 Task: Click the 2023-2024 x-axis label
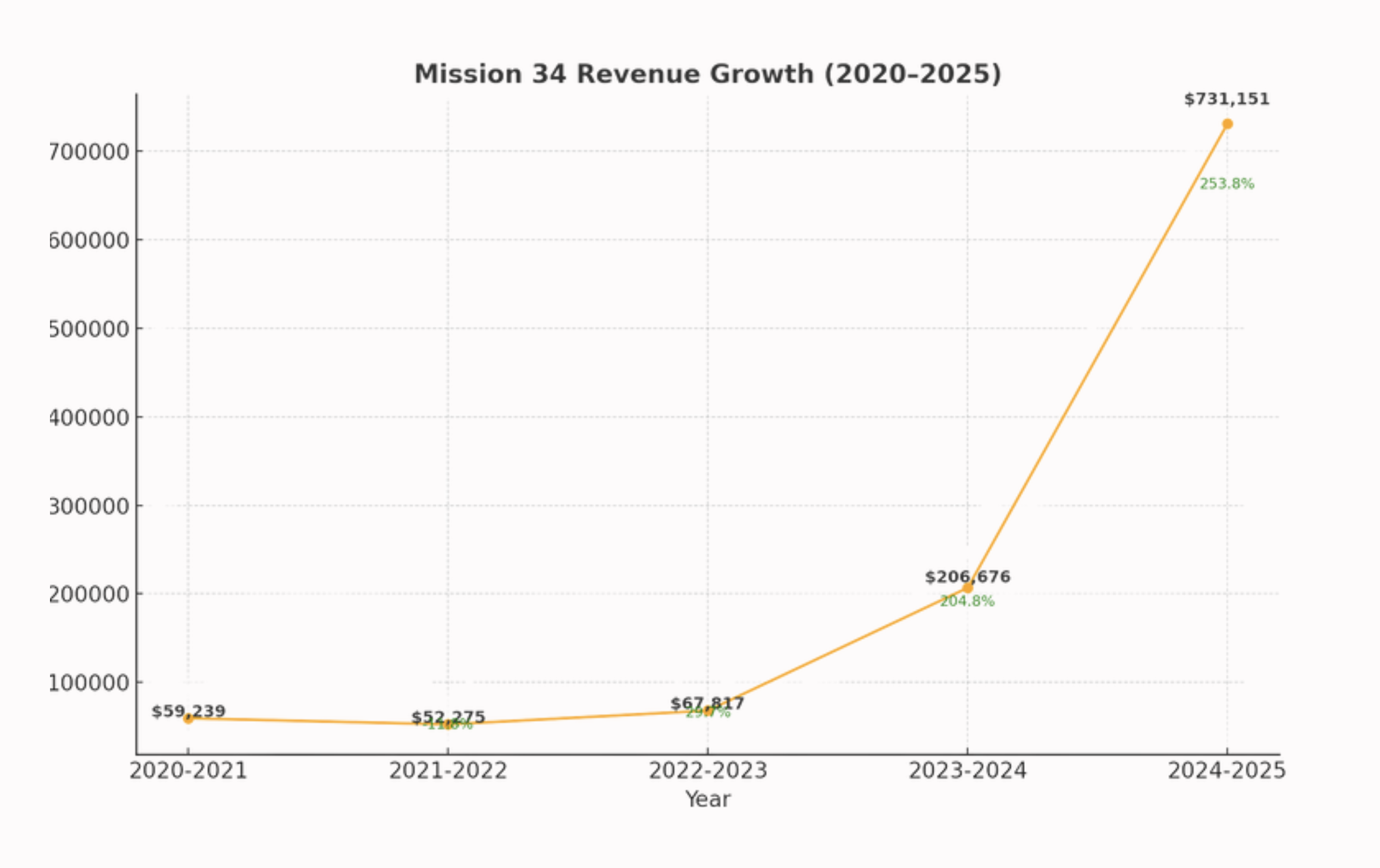pyautogui.click(x=967, y=771)
